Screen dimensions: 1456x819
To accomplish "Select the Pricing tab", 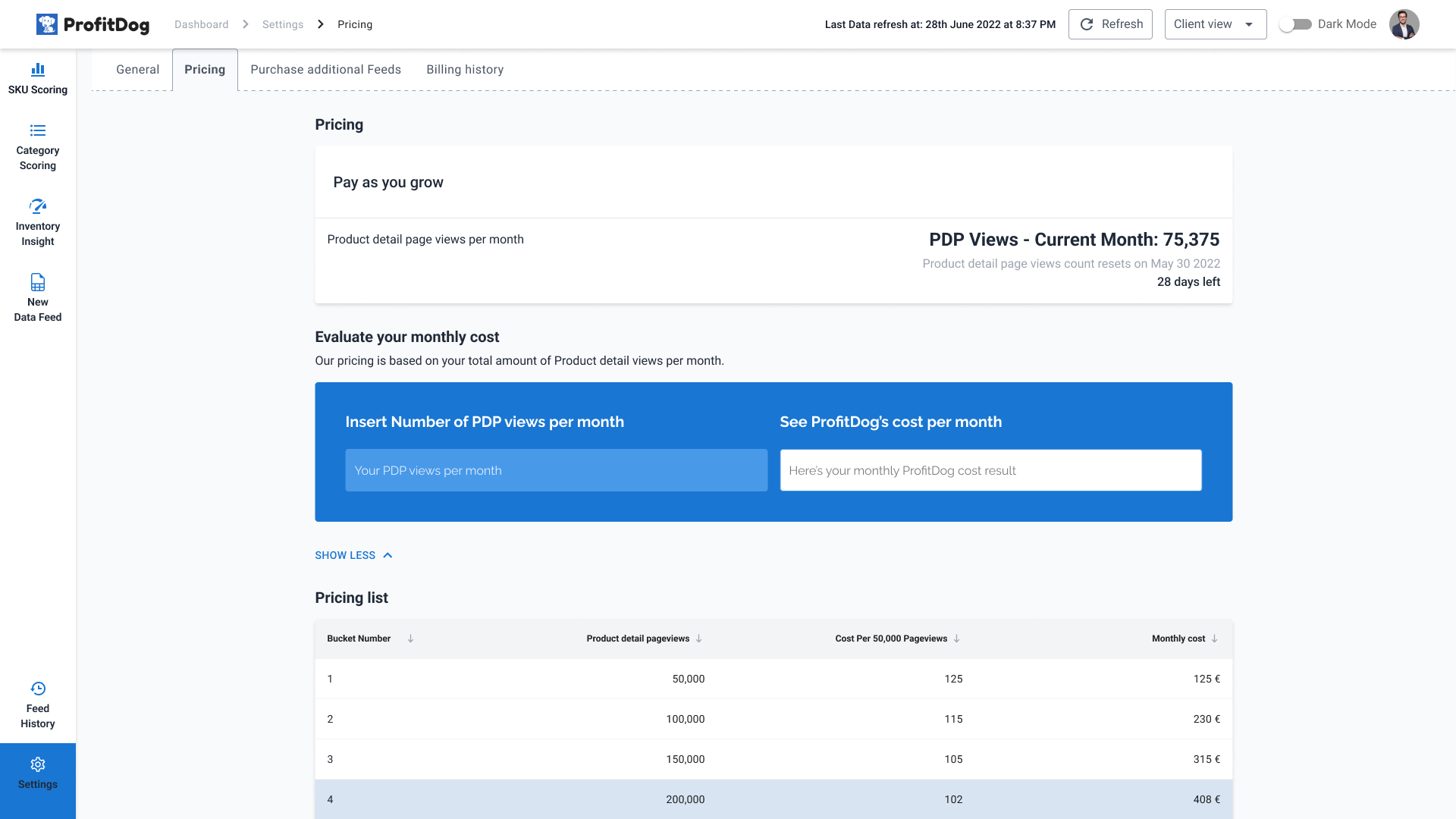I will coord(205,70).
